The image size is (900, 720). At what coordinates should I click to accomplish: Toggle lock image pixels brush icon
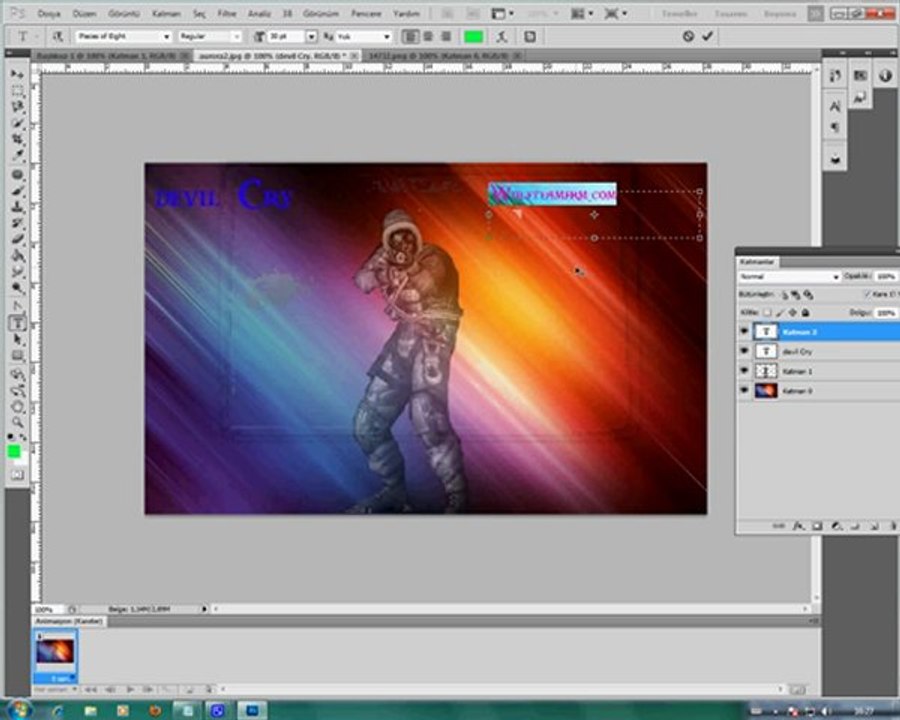779,312
